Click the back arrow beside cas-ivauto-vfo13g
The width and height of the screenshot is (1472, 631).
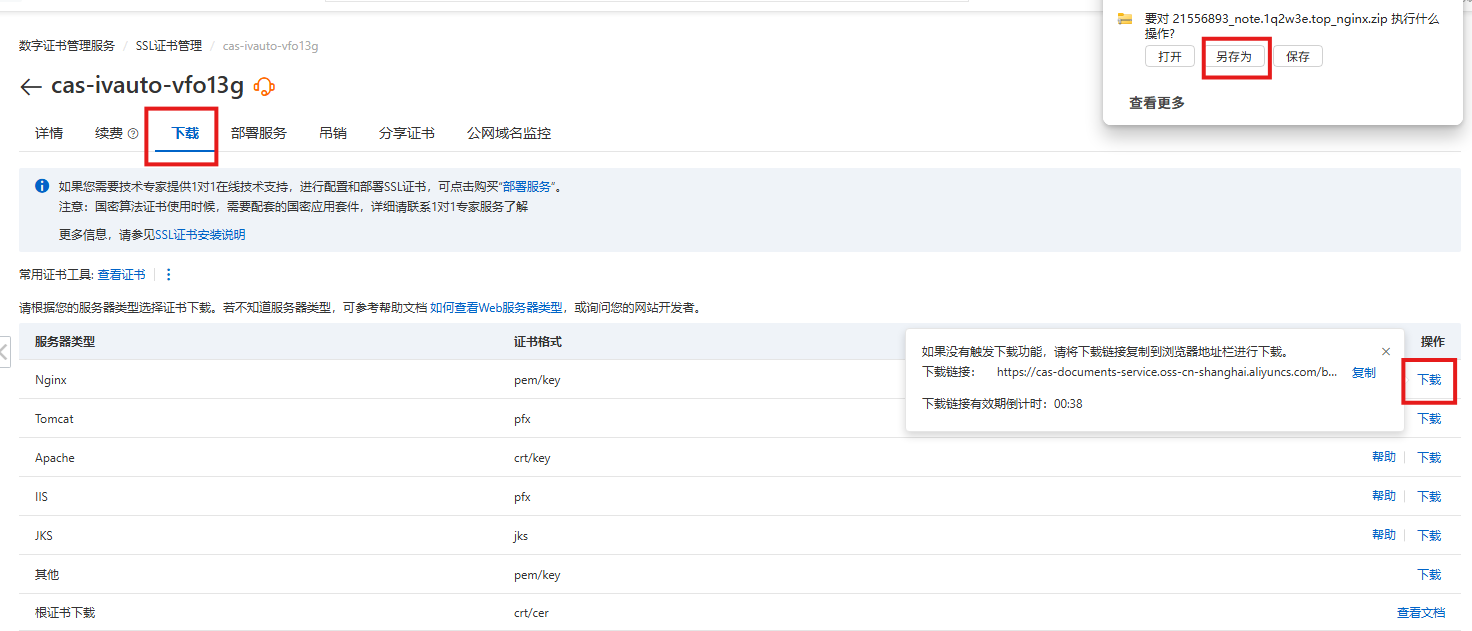(30, 87)
